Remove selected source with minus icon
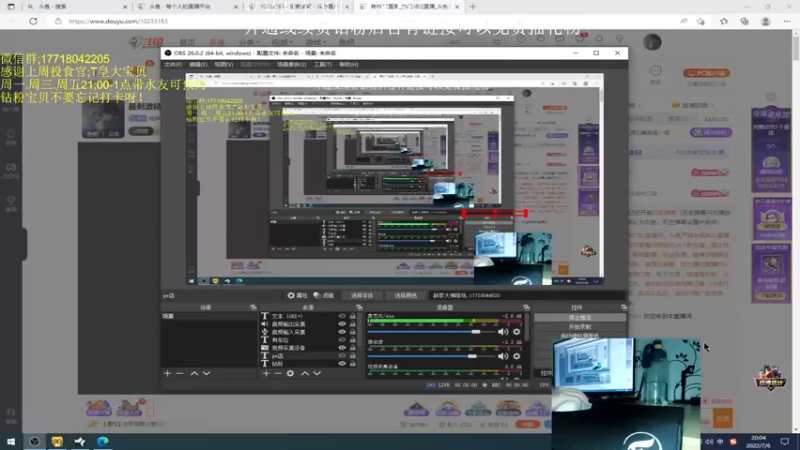Screen dimensions: 800x450 click(278, 373)
